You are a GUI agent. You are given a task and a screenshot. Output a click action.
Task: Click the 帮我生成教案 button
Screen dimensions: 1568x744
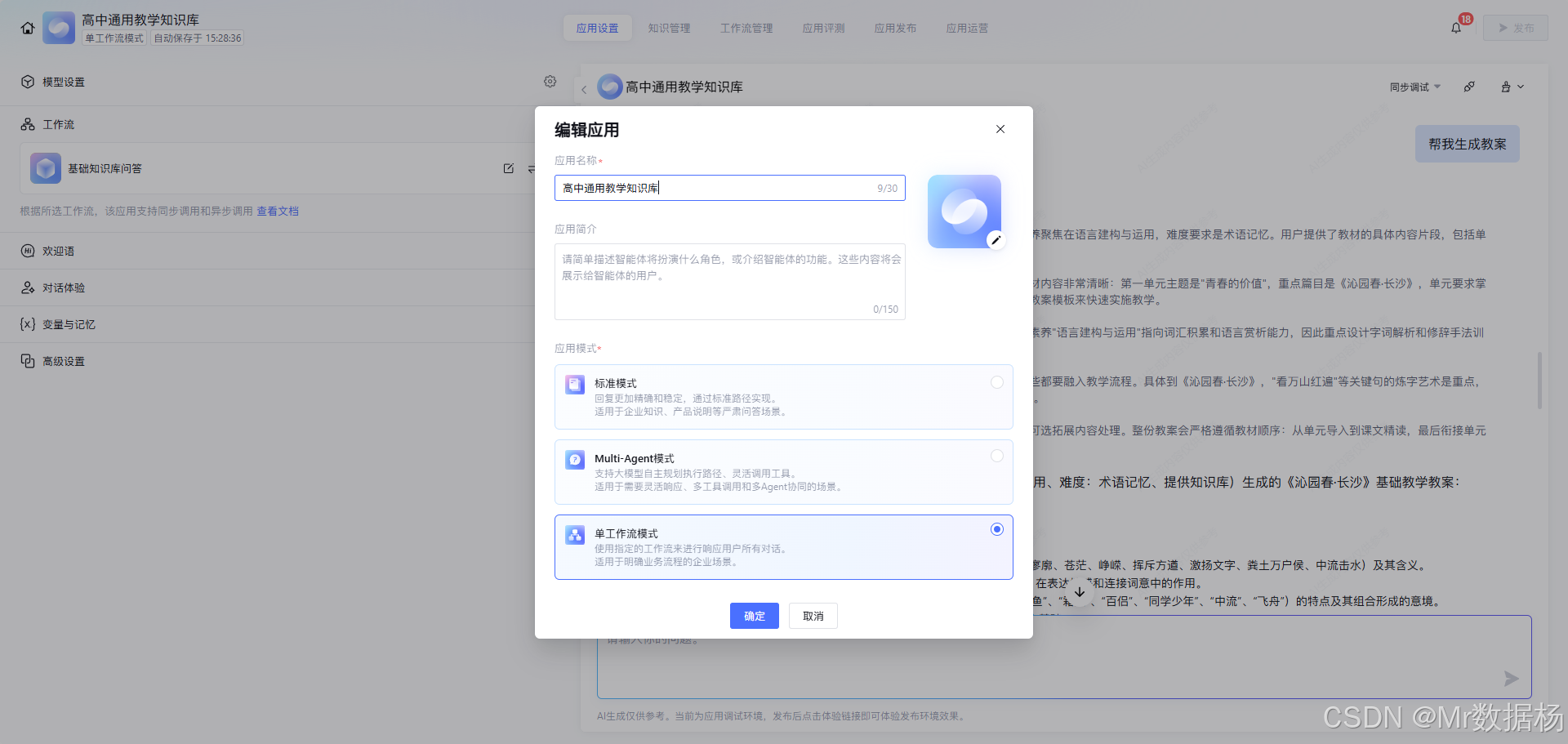coord(1467,143)
